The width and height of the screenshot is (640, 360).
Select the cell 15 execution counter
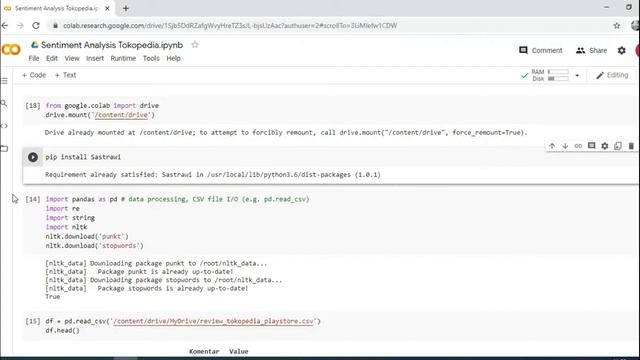pos(33,321)
